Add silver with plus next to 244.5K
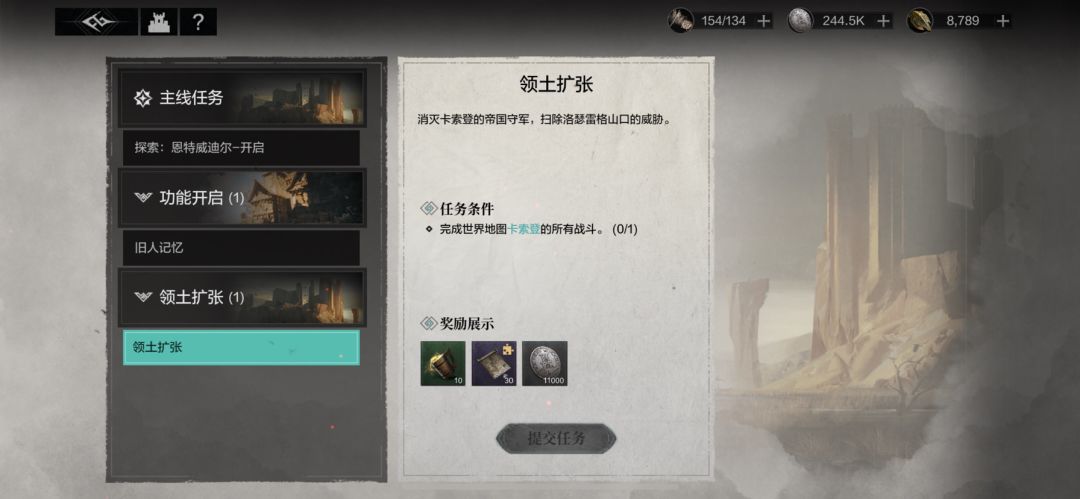 (883, 21)
